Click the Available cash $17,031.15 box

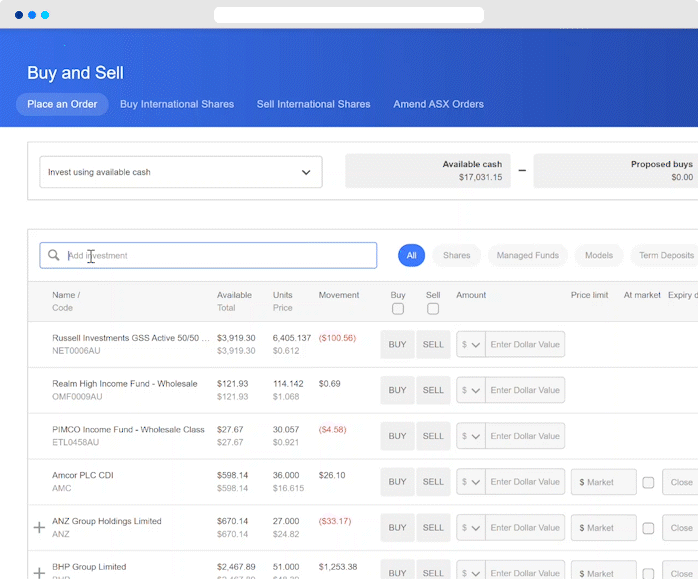(428, 171)
